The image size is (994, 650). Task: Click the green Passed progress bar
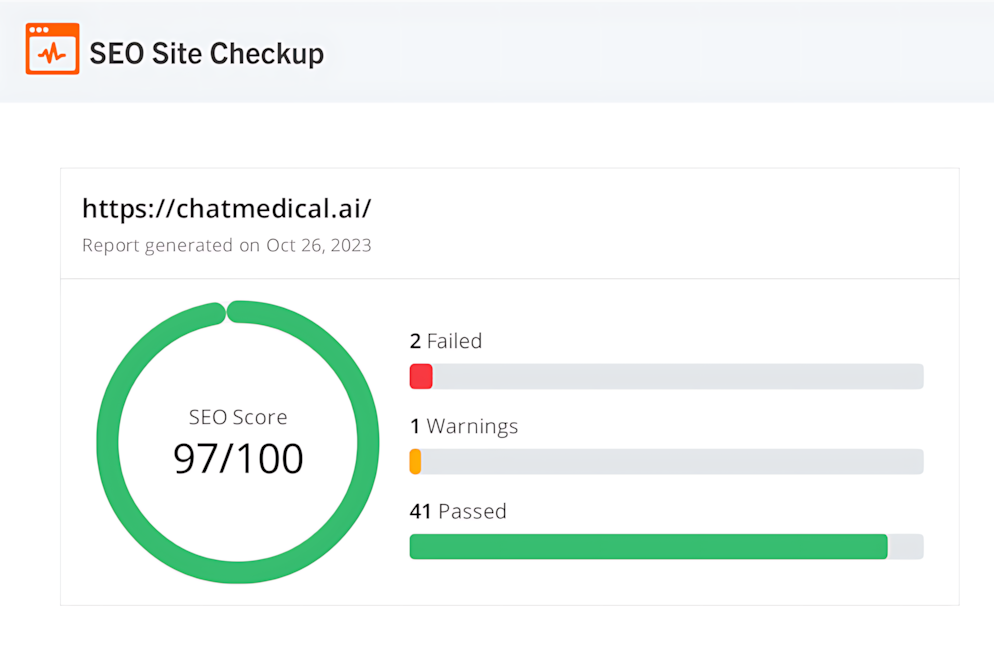click(x=648, y=546)
